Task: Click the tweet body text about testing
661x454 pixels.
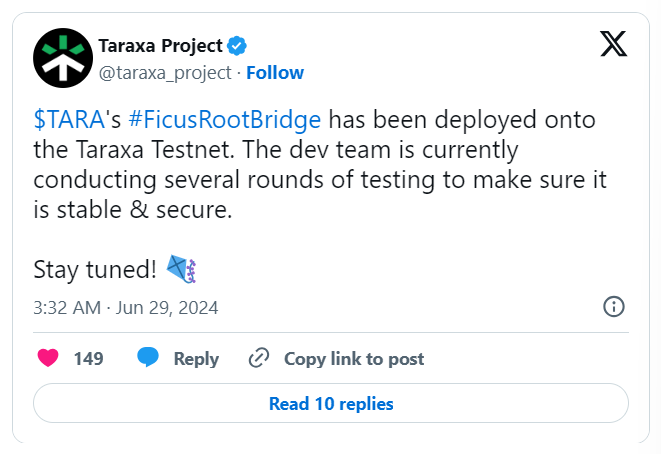Action: (x=320, y=164)
